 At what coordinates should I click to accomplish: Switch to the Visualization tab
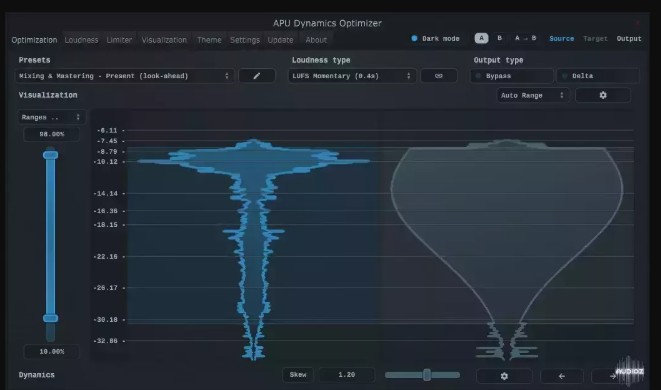tap(164, 40)
